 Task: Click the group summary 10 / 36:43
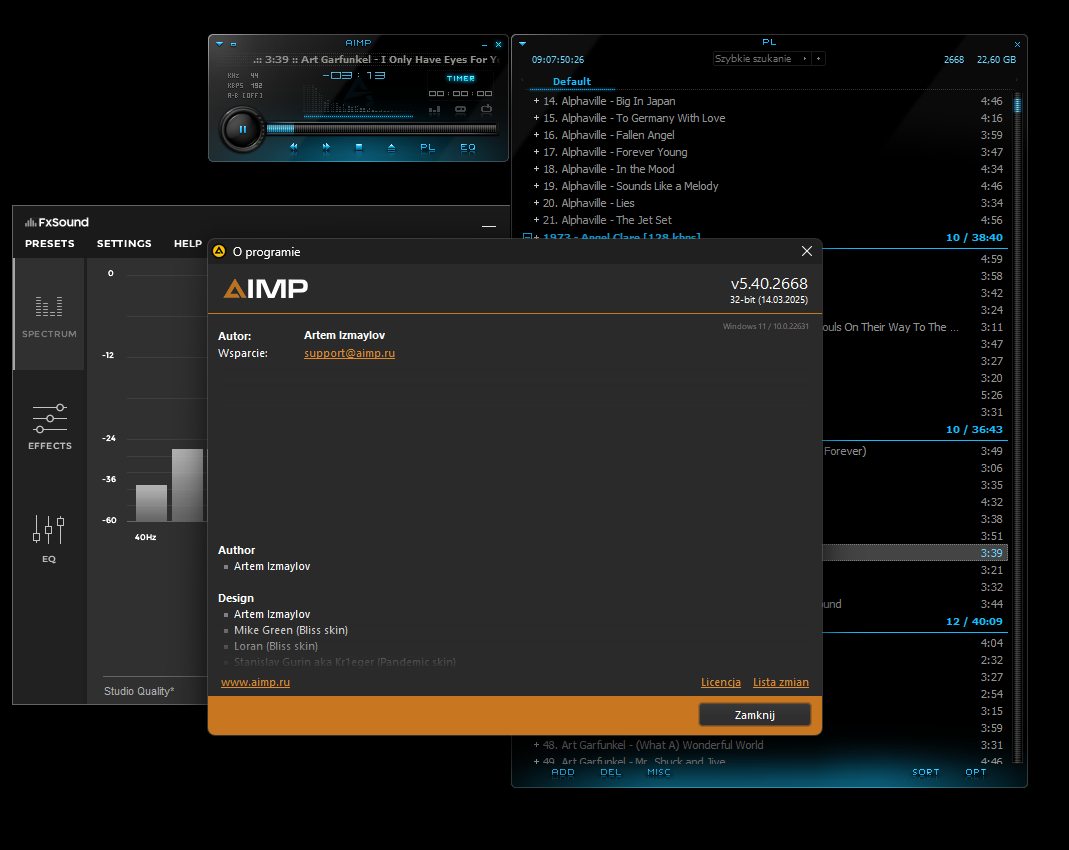point(974,429)
